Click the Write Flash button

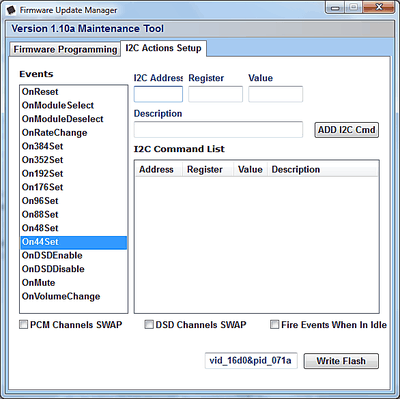coord(341,361)
